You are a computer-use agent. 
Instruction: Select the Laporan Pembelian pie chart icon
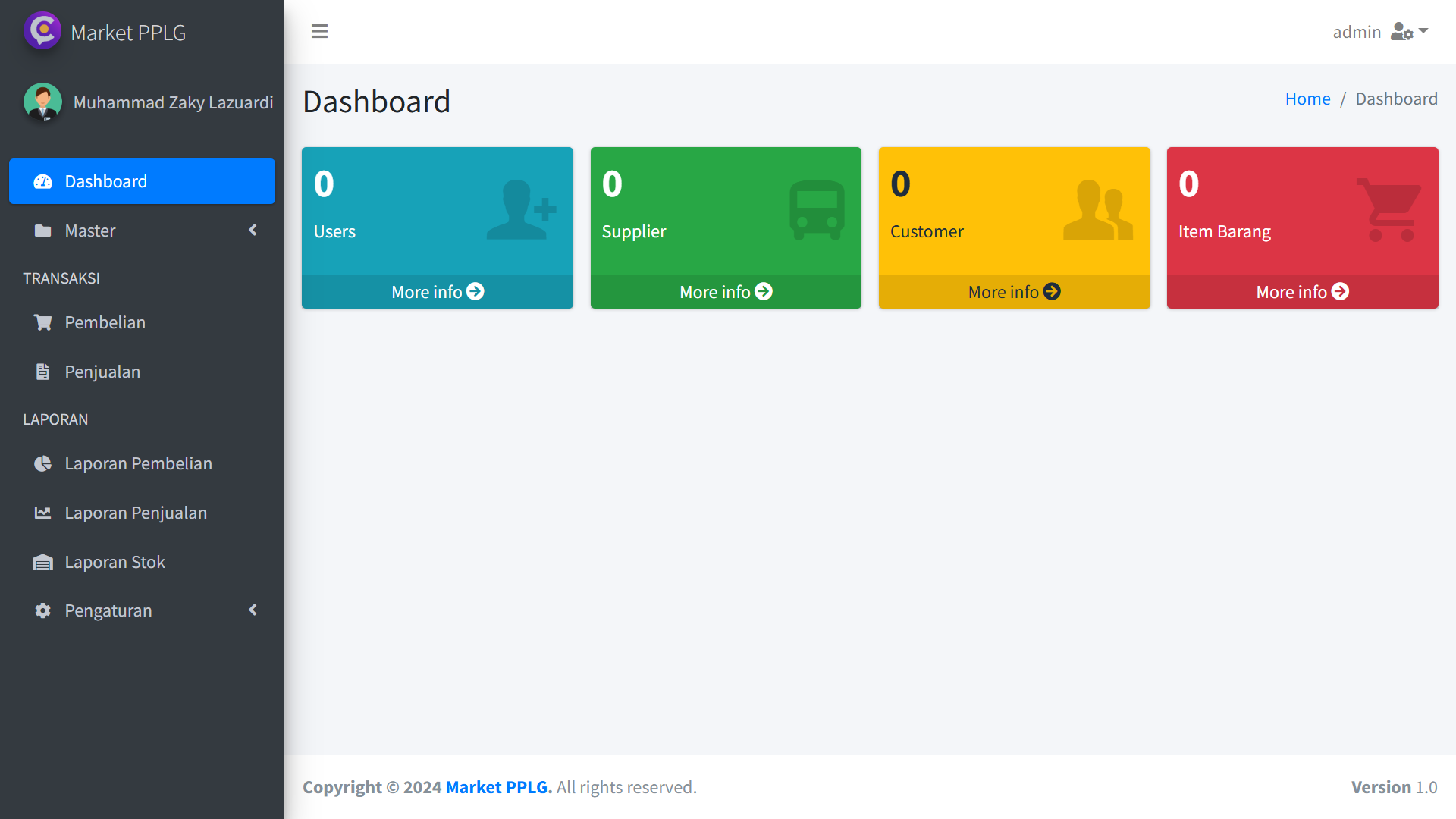(42, 463)
